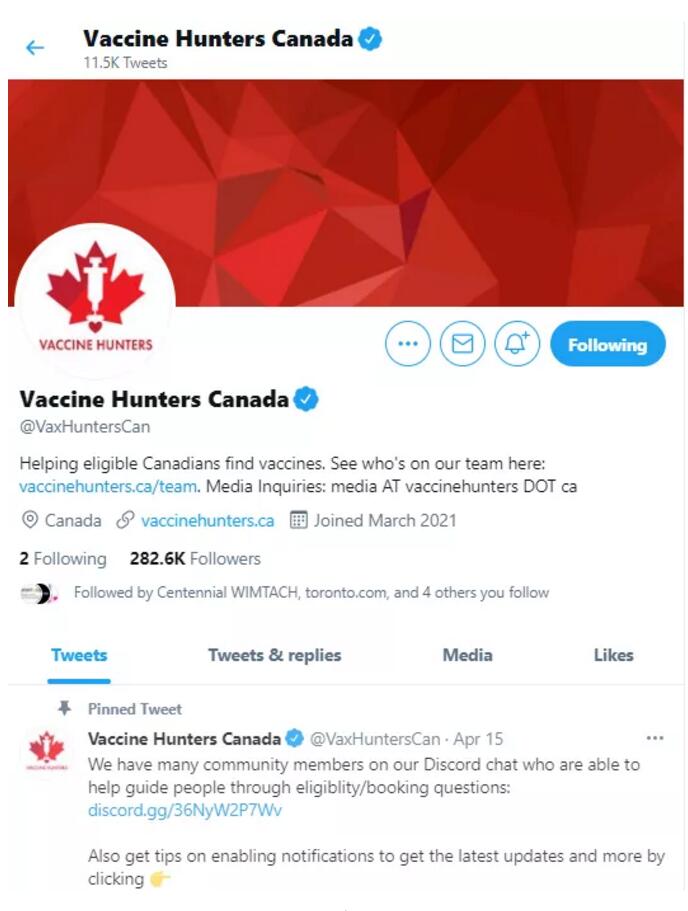Open the vaccinehunters.ca/team link in bio

pyautogui.click(x=108, y=486)
